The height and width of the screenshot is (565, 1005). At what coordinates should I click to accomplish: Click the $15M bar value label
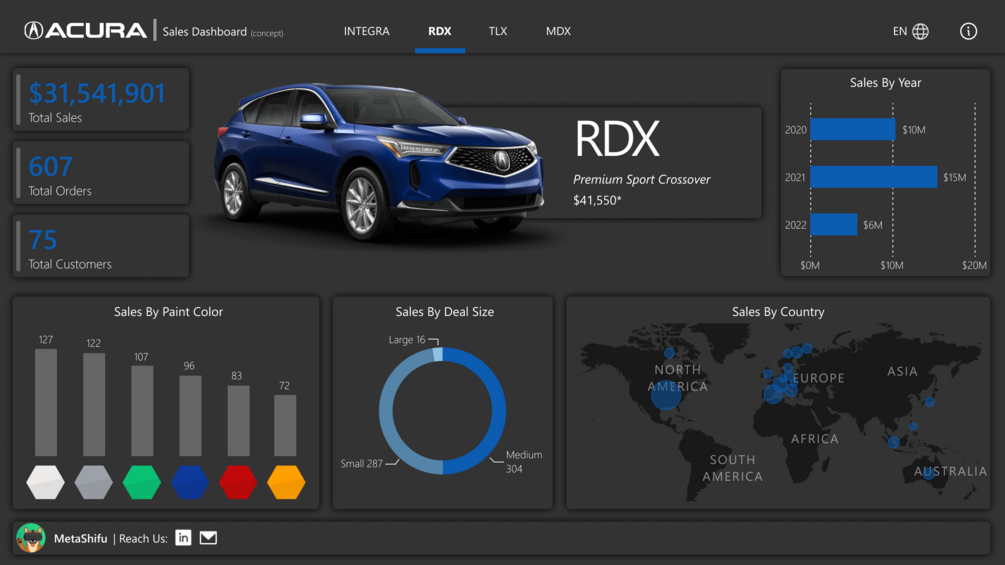[x=954, y=177]
